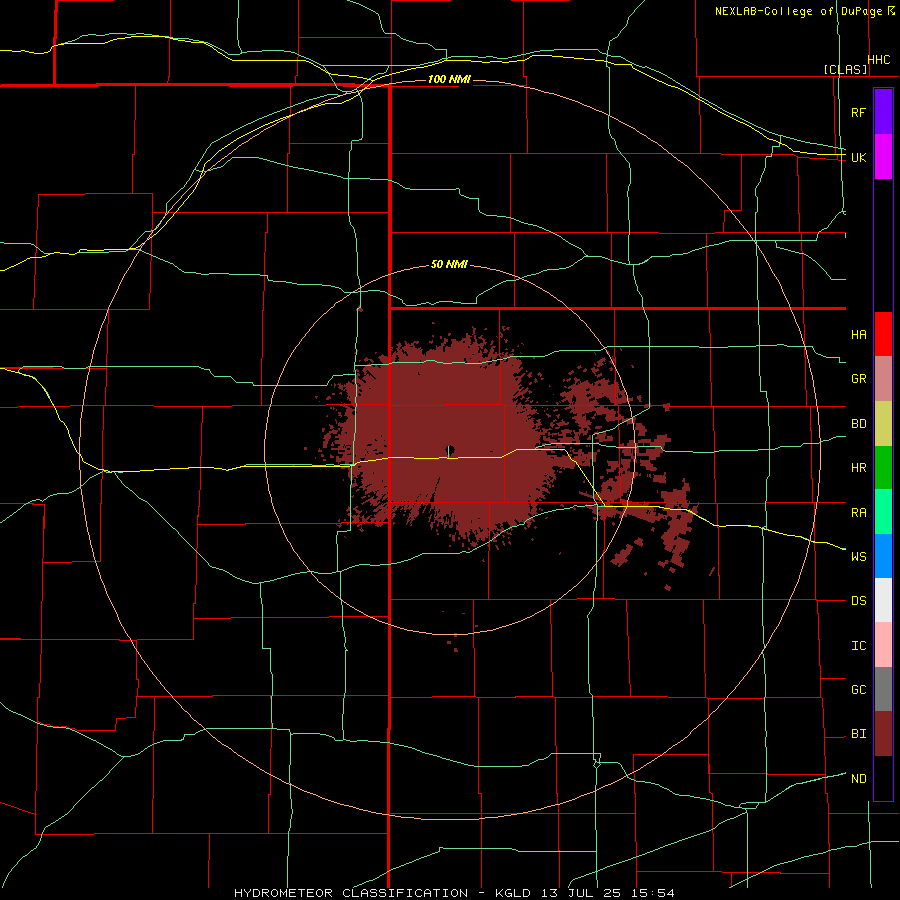Click the RA legend label
This screenshot has height=900, width=900.
pyautogui.click(x=859, y=513)
